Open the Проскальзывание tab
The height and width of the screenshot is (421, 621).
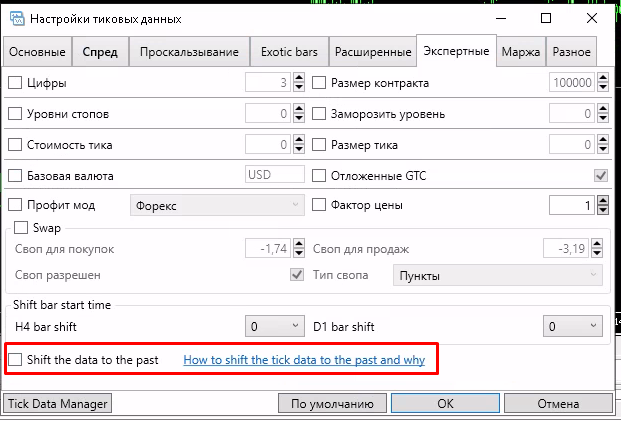pos(189,52)
